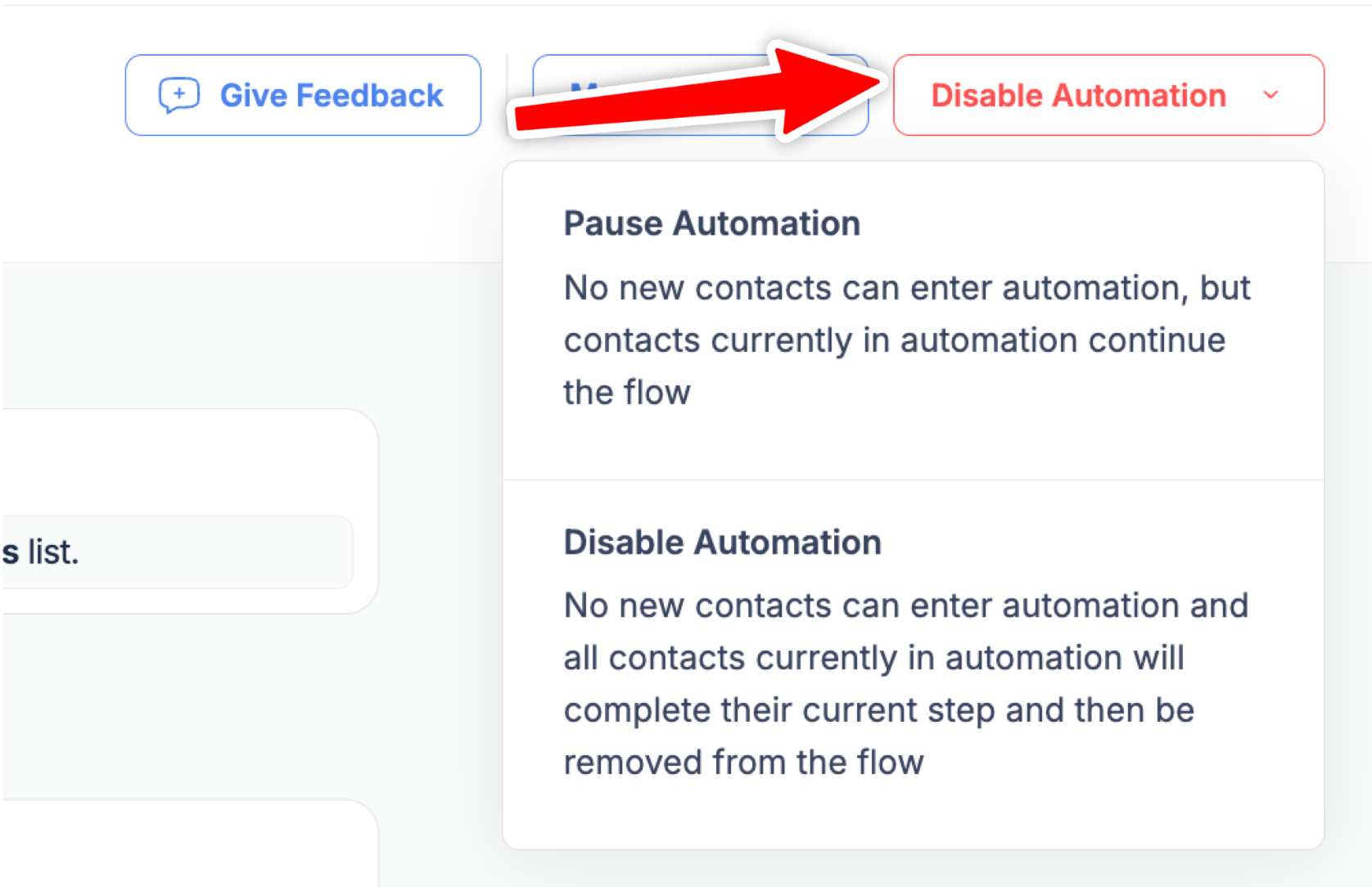Click the 'all contacts currently in automation will' line
Screen dimensions: 1372x887
click(873, 658)
